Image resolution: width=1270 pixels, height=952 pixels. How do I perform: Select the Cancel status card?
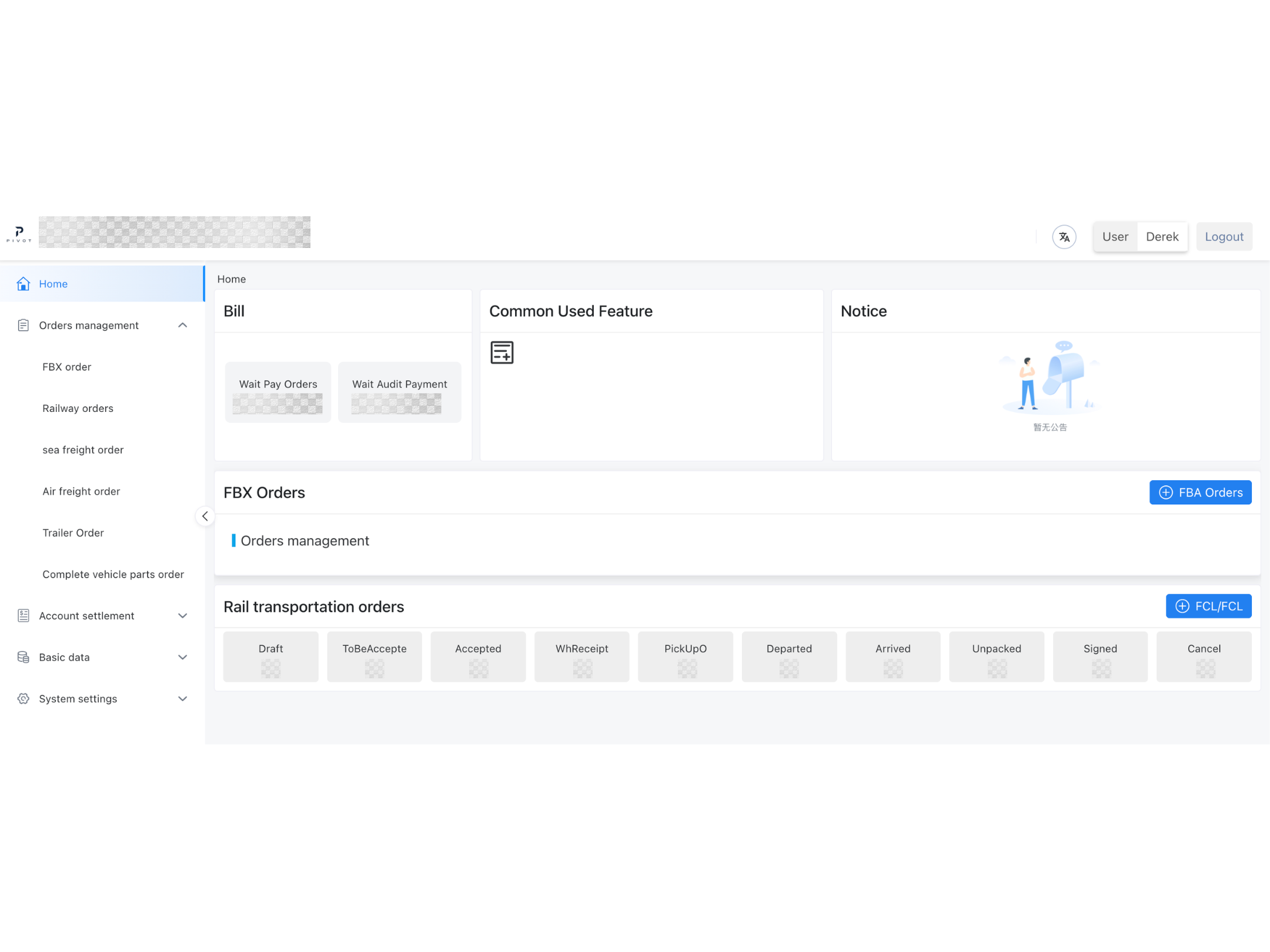pyautogui.click(x=1204, y=656)
